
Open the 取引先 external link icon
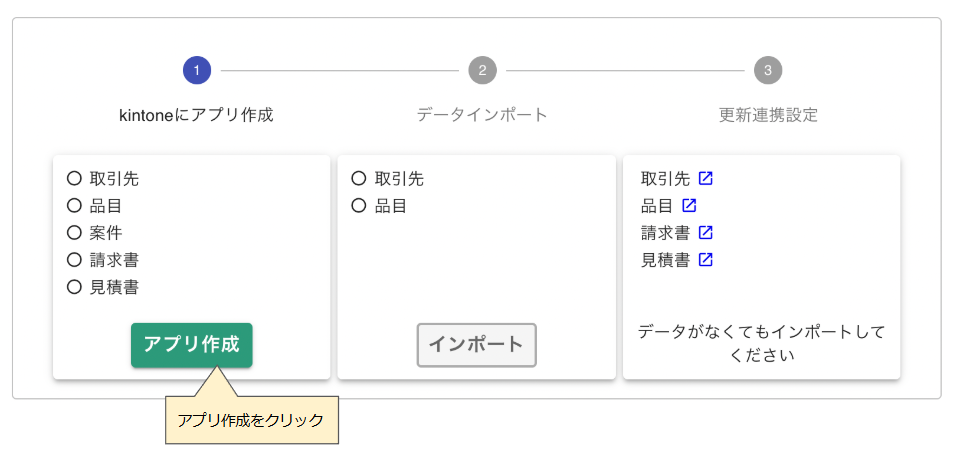point(706,179)
